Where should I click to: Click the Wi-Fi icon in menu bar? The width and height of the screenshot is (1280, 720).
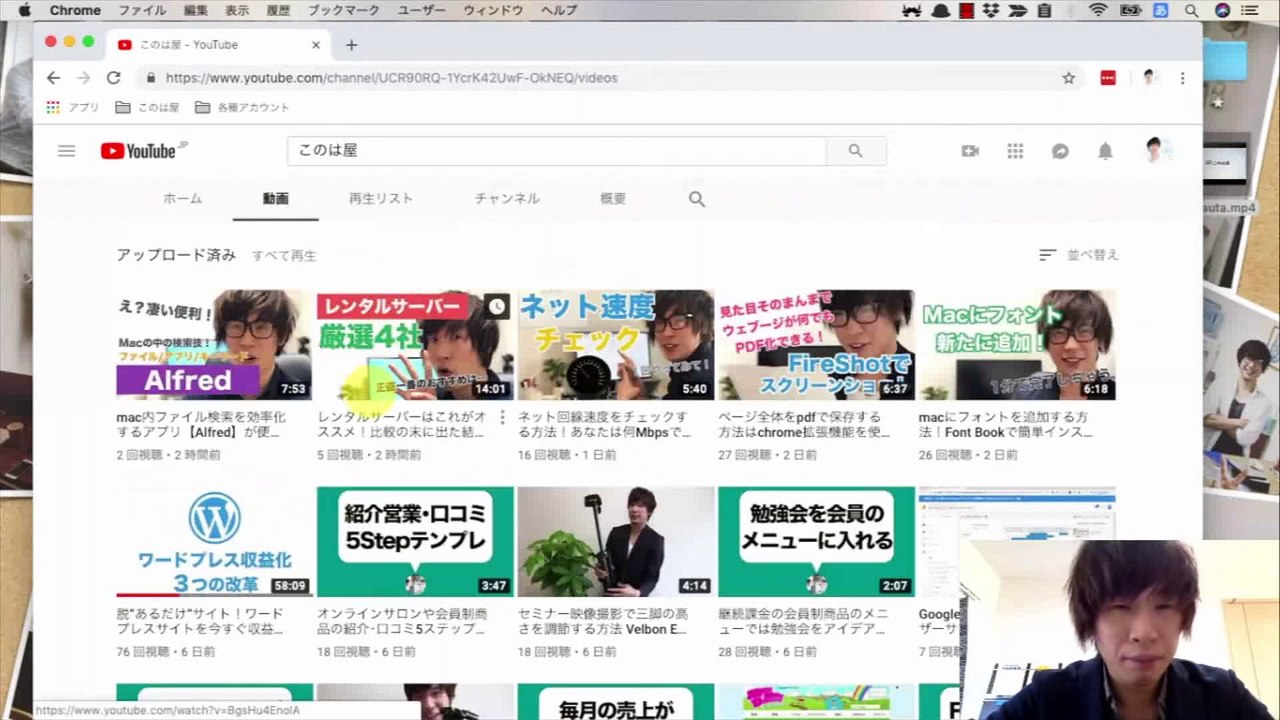point(1098,10)
